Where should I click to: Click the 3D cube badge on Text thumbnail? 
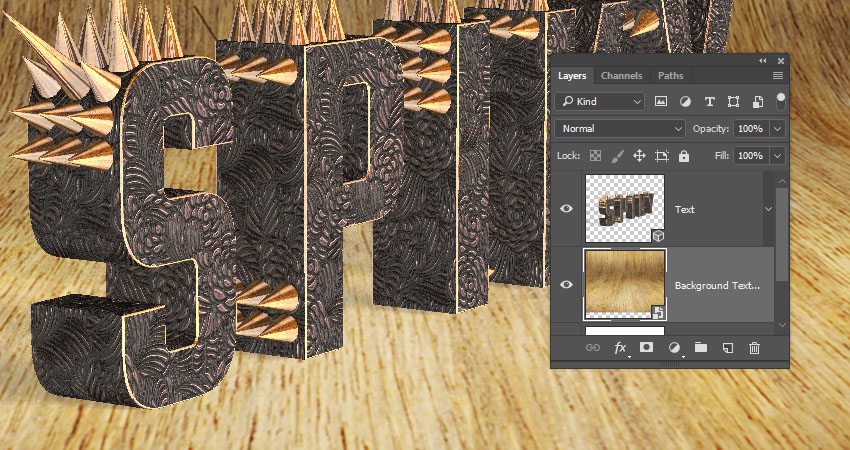658,236
